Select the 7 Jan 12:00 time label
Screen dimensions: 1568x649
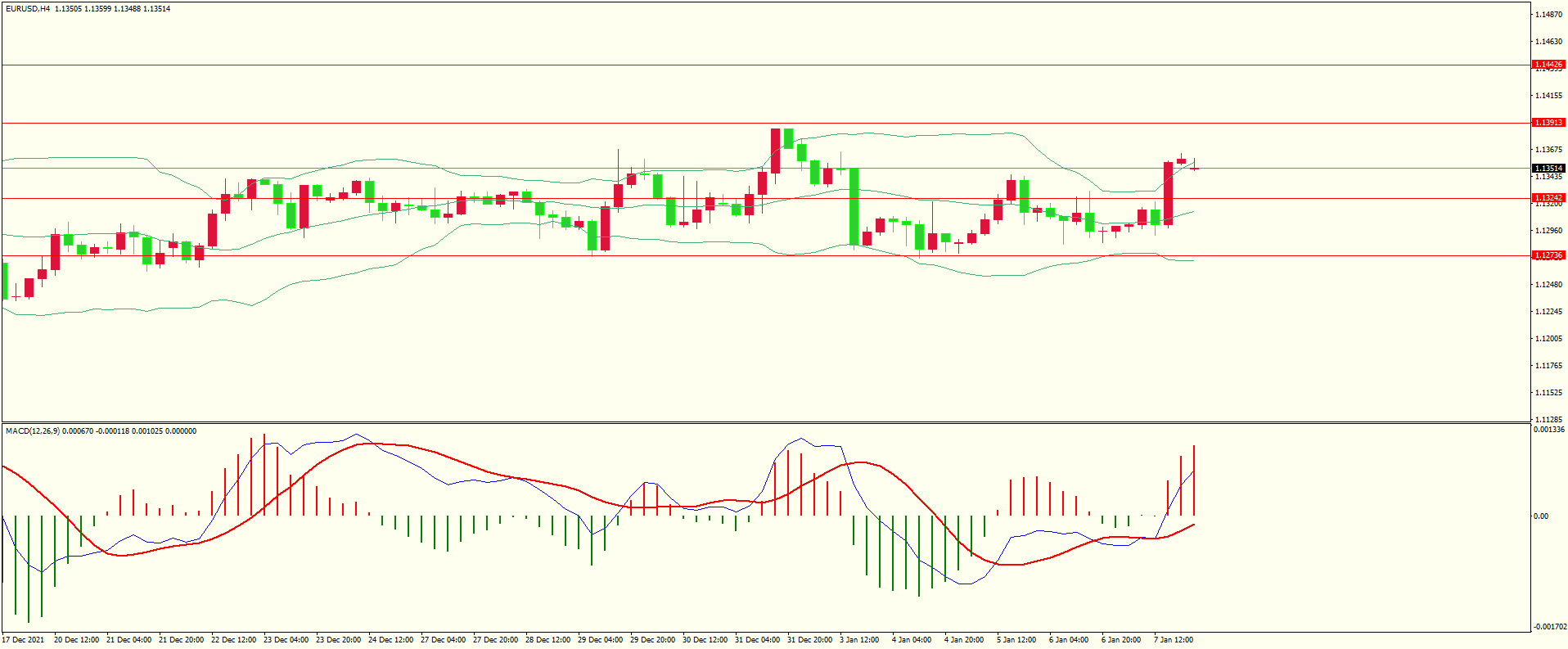point(1174,640)
